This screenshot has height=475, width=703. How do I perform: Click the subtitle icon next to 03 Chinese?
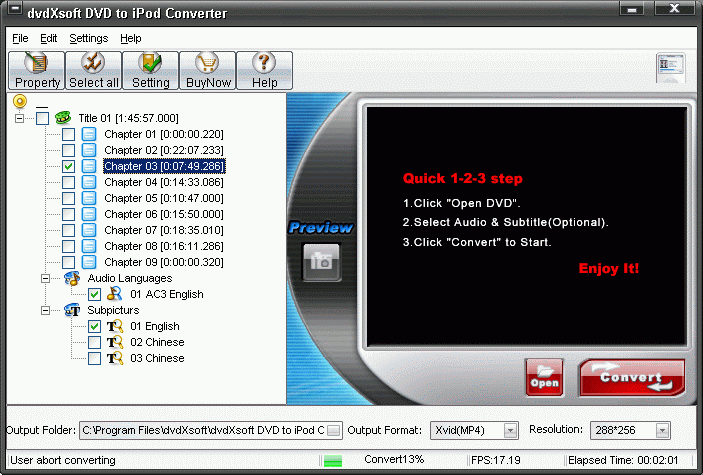114,358
